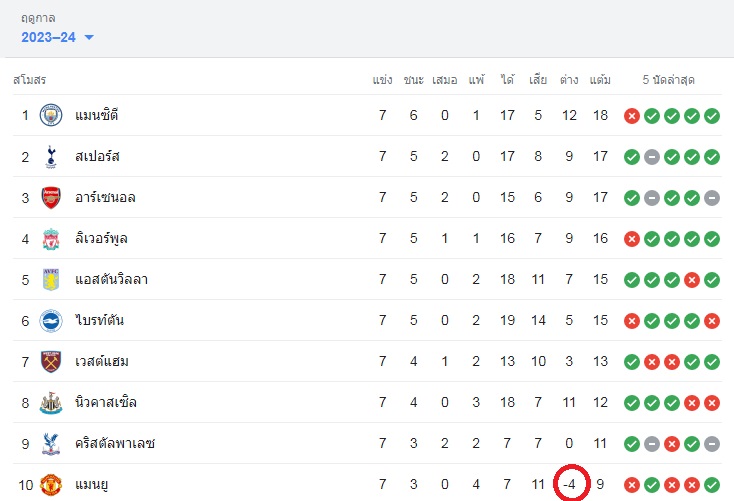
Task: Click the Liverpool club crest
Action: 51,239
